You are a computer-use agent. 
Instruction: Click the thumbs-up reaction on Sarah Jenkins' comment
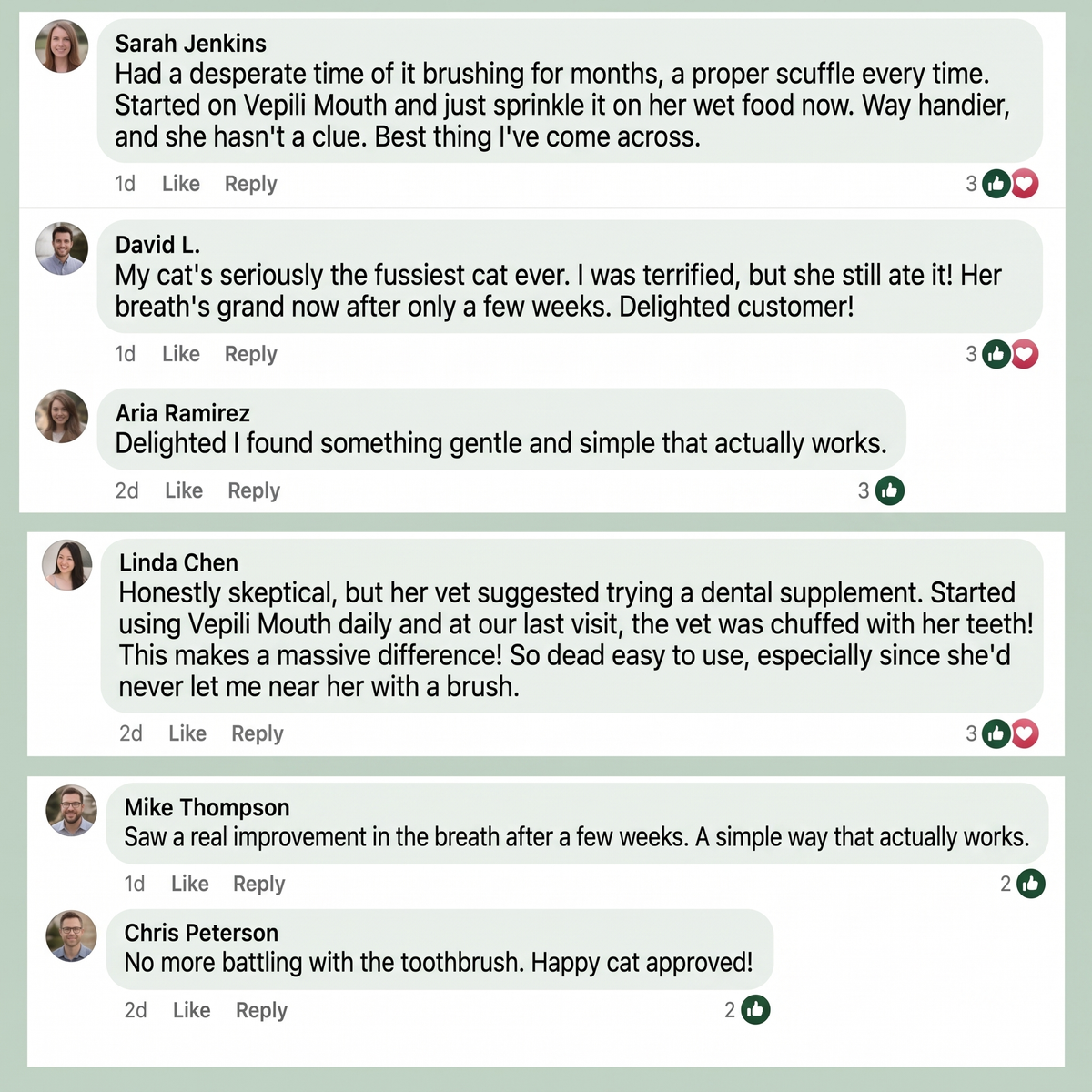tap(996, 184)
